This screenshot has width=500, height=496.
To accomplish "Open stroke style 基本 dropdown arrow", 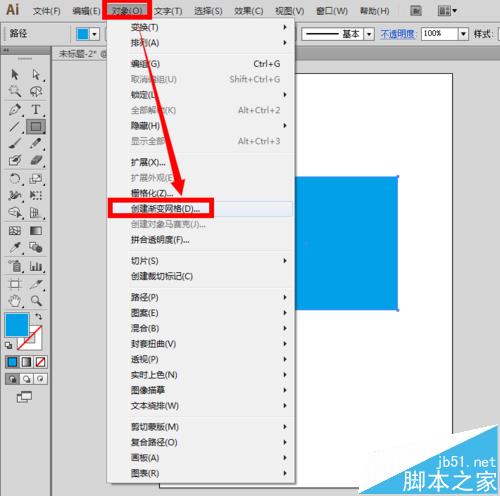I will click(x=369, y=34).
